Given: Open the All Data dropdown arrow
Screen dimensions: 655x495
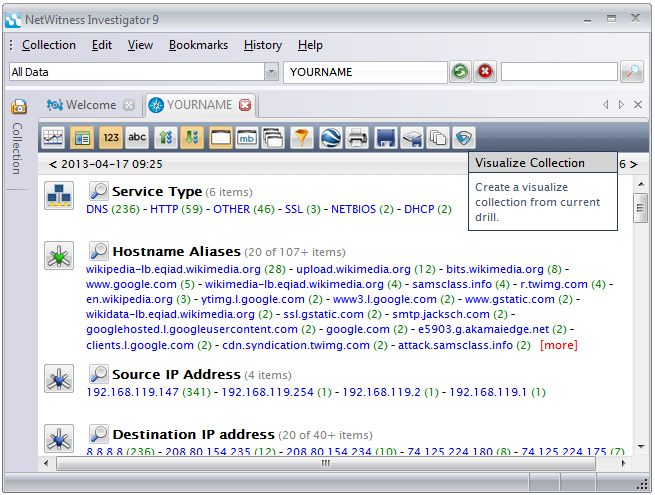Looking at the screenshot, I should click(271, 72).
